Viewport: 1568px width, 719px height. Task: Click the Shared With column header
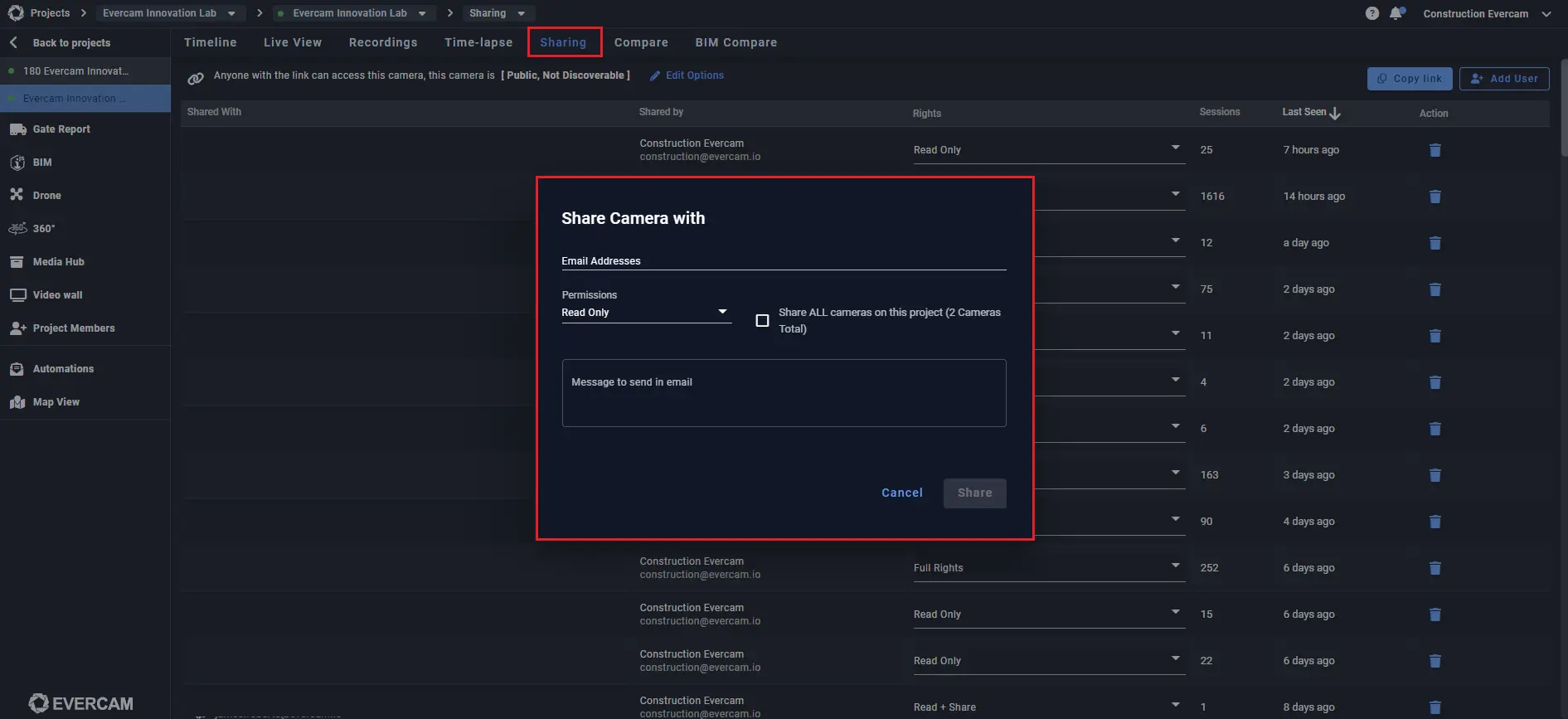pyautogui.click(x=214, y=112)
